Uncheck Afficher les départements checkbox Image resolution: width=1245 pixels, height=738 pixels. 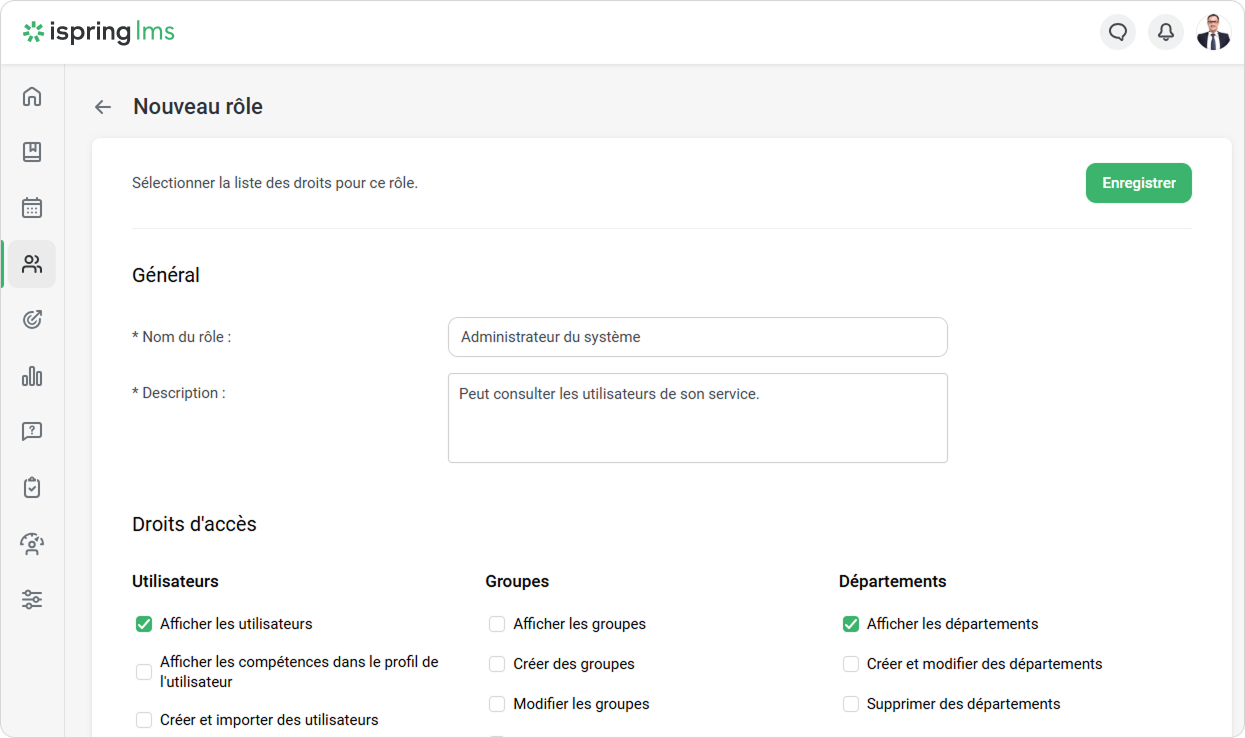coord(851,624)
